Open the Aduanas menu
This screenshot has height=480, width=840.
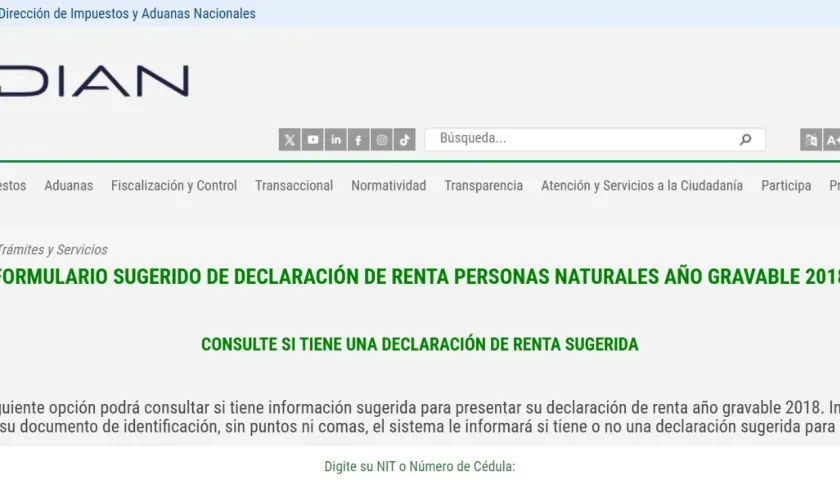(69, 185)
